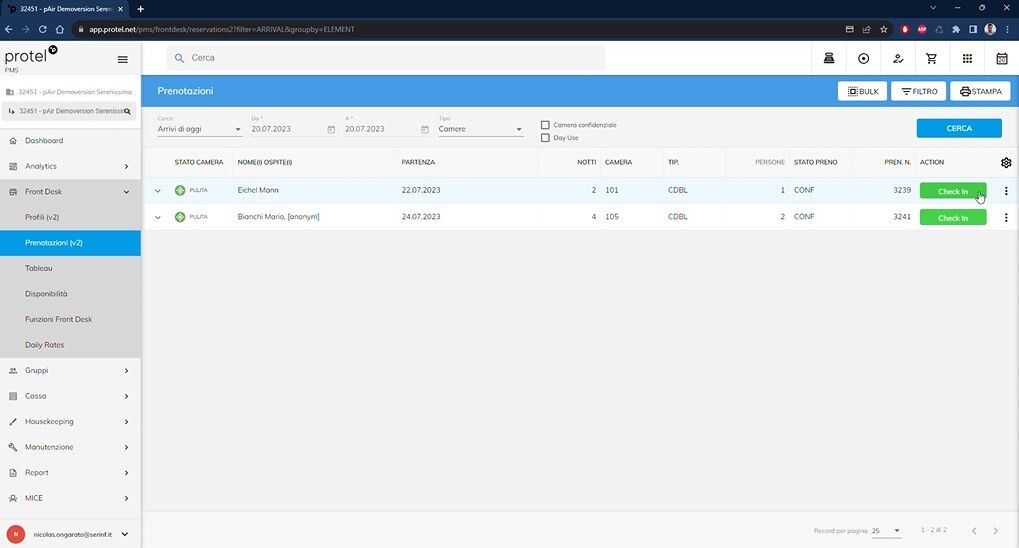Viewport: 1019px width, 548px height.
Task: Enable Camera confidenziale checkbox
Action: point(545,125)
